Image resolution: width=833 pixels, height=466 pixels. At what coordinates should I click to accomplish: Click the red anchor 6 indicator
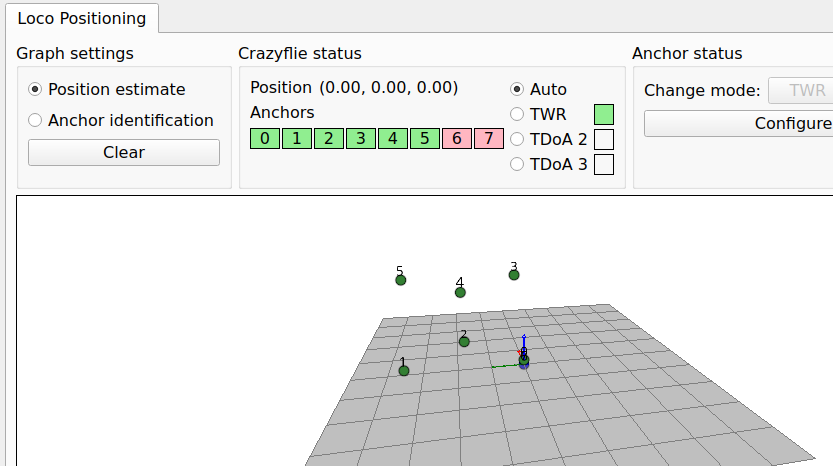click(457, 139)
